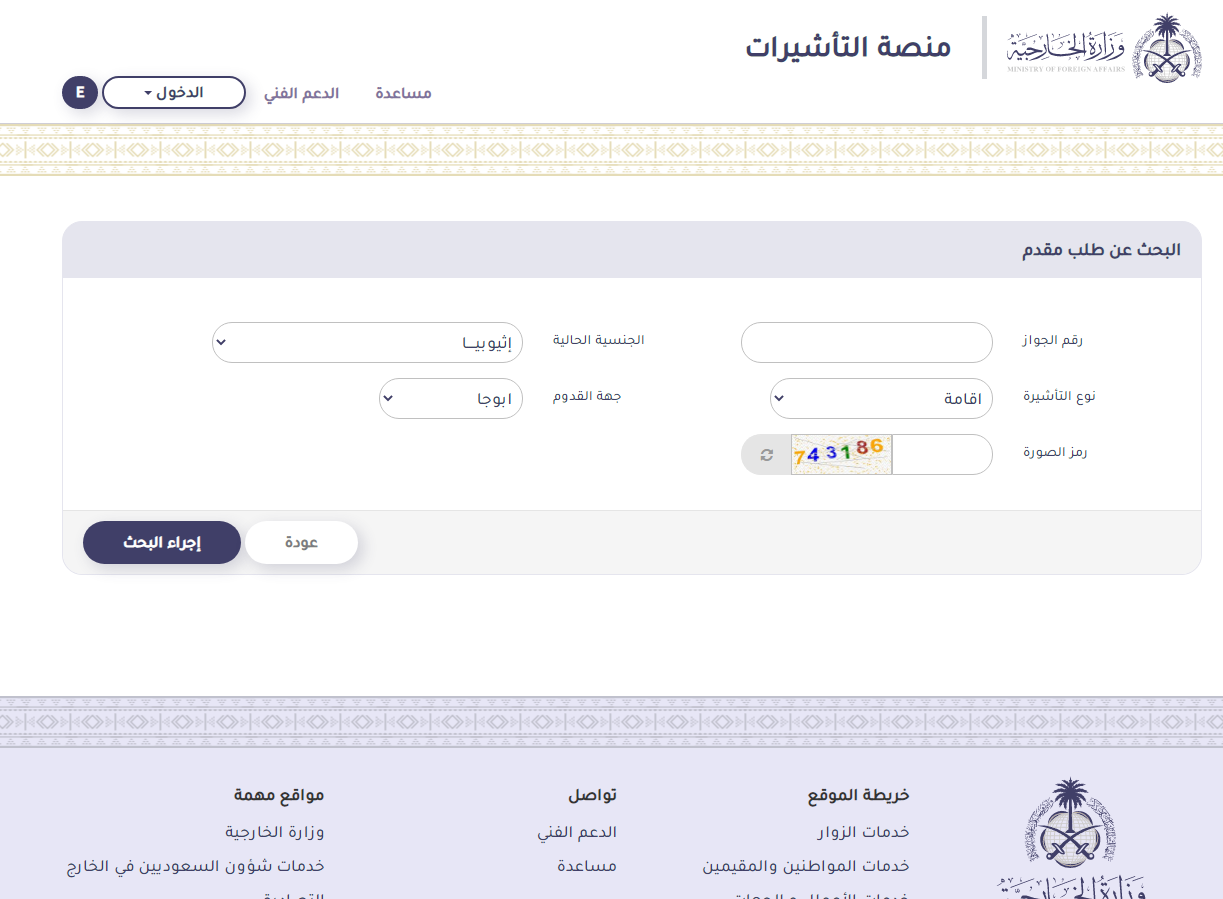Image resolution: width=1223 pixels, height=899 pixels.
Task: Follow footer link خدمات المواطنين والمقيمين
Action: [x=805, y=866]
